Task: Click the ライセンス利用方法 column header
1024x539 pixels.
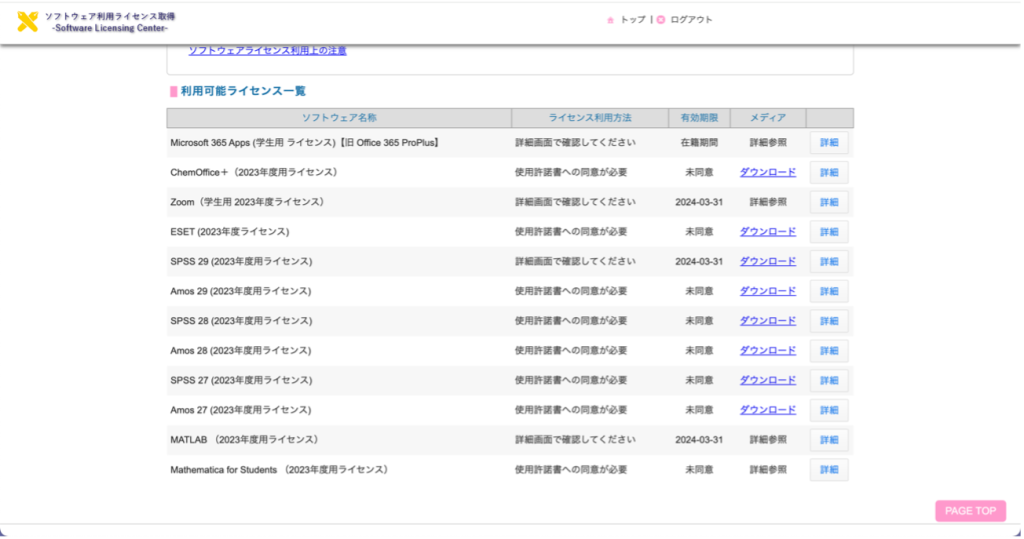Action: [590, 118]
